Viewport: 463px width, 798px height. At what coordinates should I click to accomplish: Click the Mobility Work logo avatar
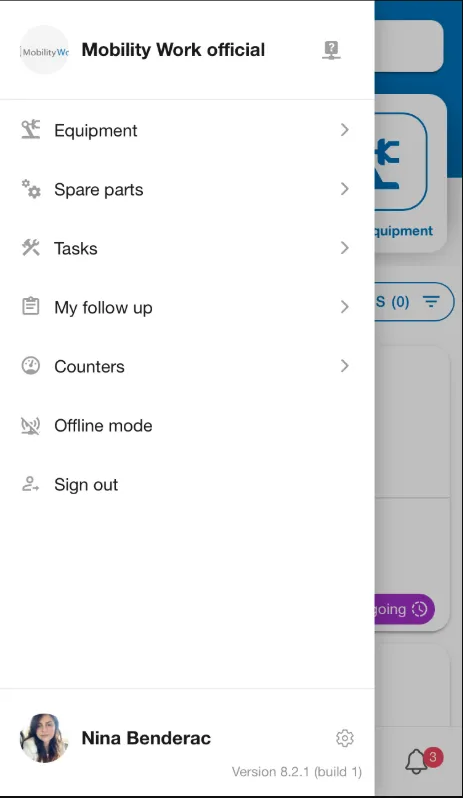pos(44,50)
